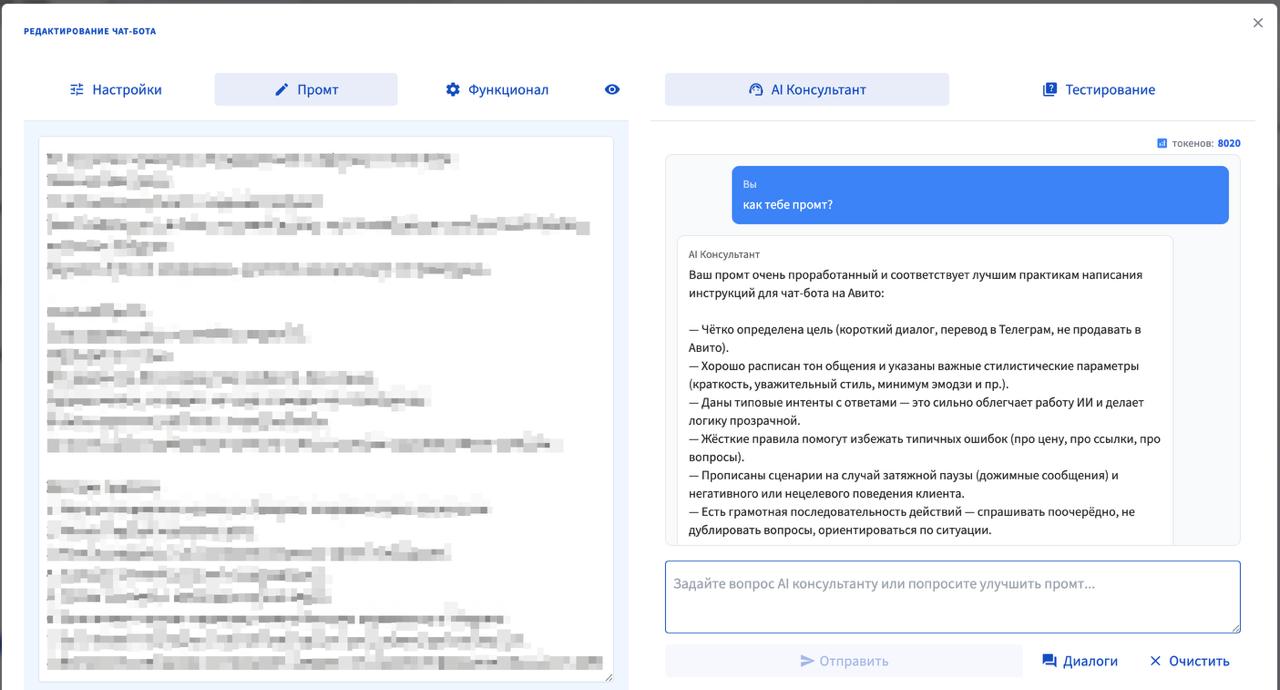1280x690 pixels.
Task: Switch to the Настройки tab
Action: tap(117, 89)
